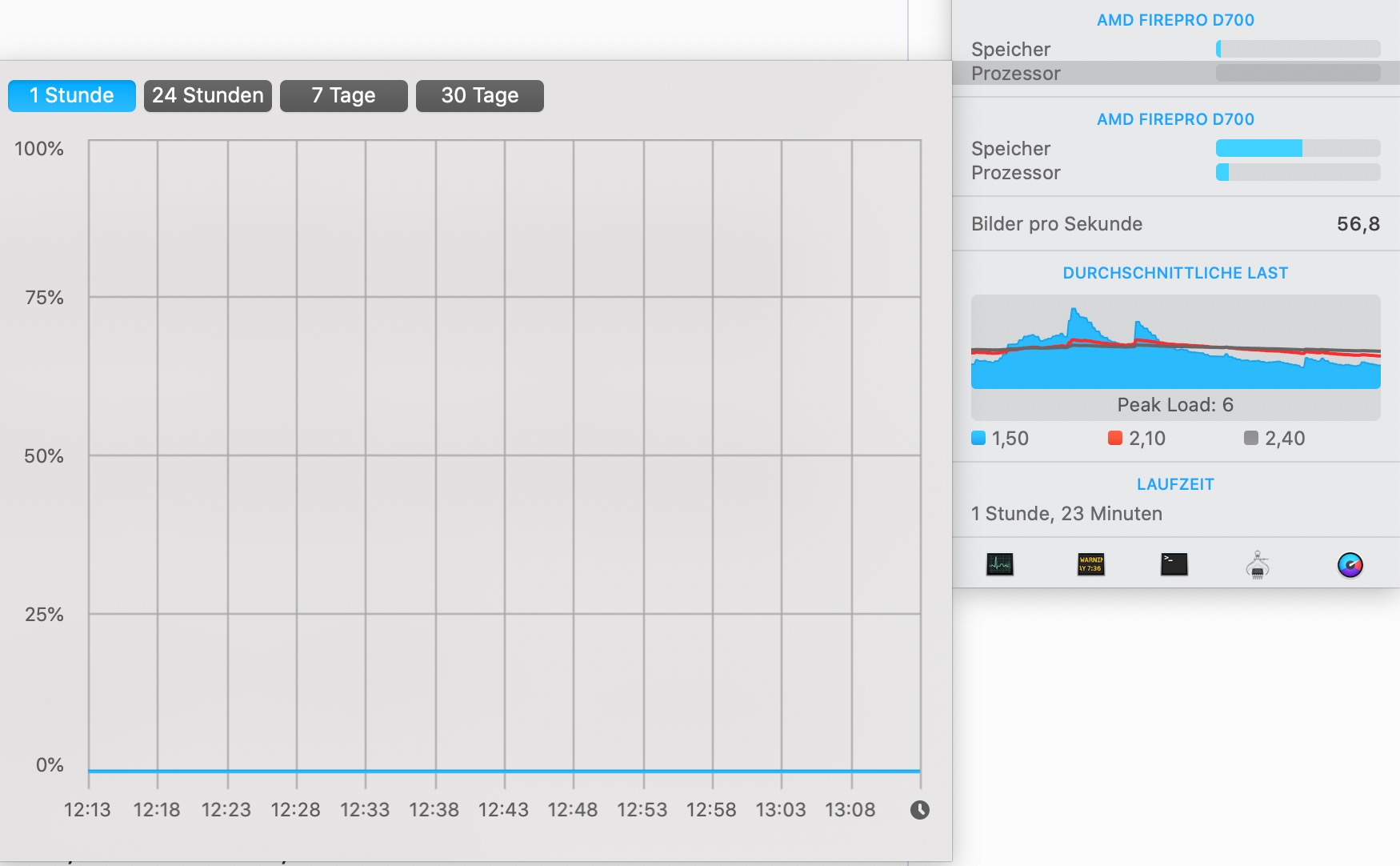Click the 12:18 time label
The image size is (1400, 866).
pyautogui.click(x=157, y=810)
